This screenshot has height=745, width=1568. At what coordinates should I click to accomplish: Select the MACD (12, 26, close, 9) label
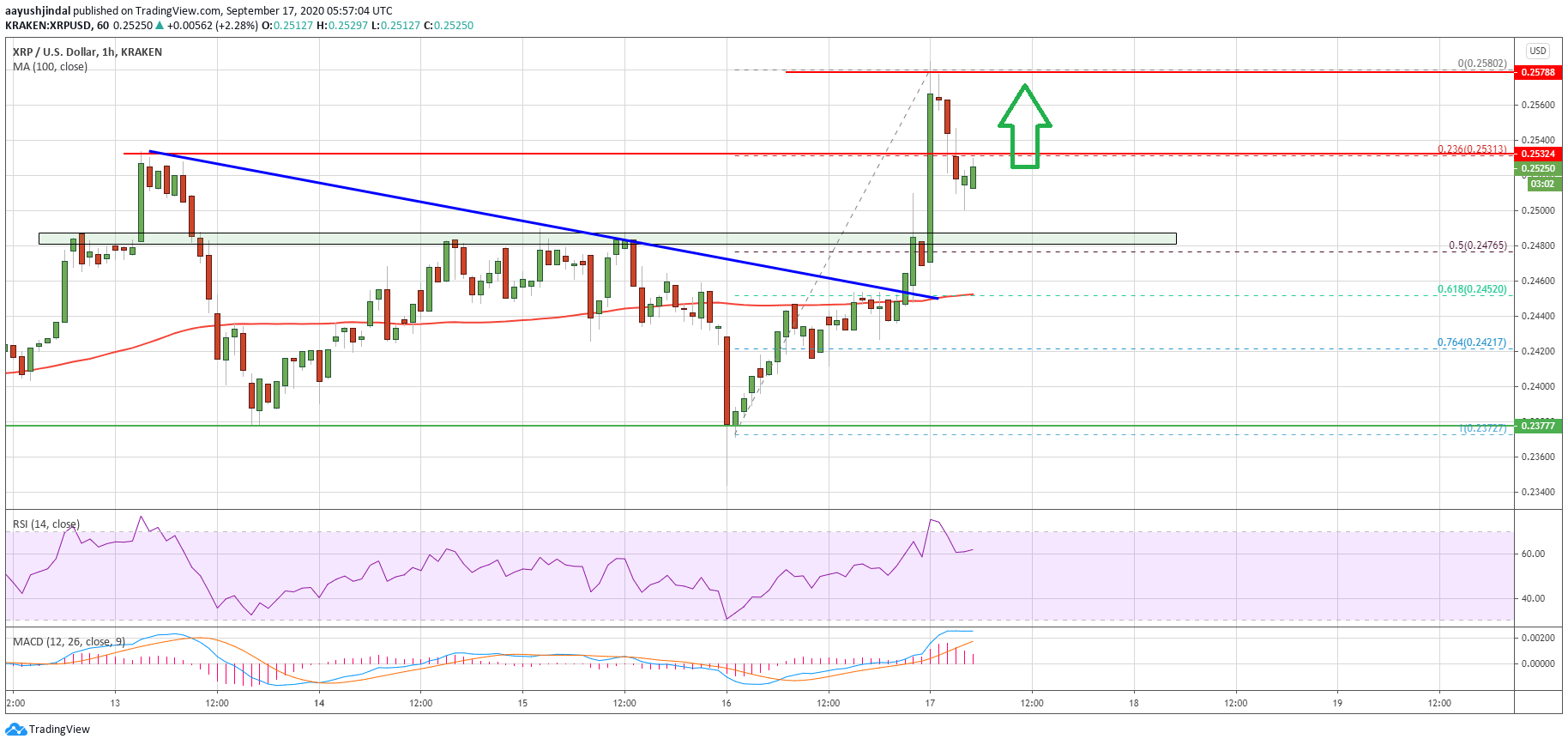tap(69, 642)
